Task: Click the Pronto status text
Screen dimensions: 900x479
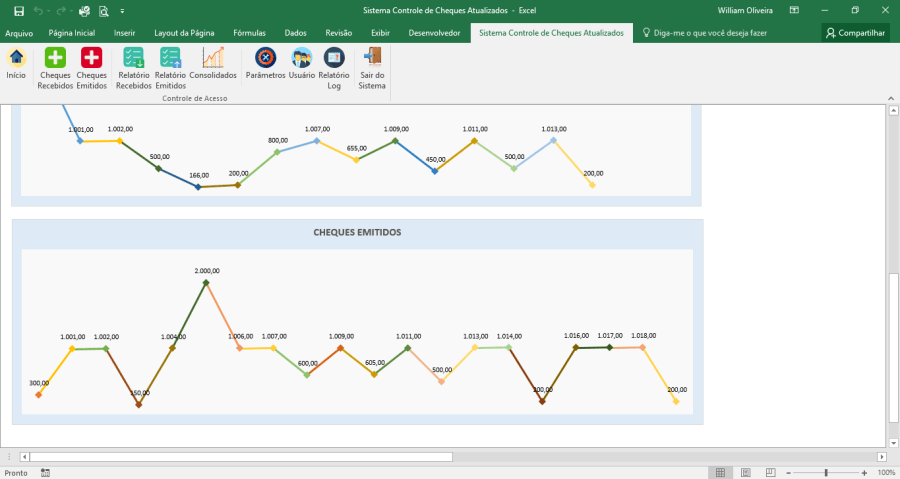Action: 16,473
